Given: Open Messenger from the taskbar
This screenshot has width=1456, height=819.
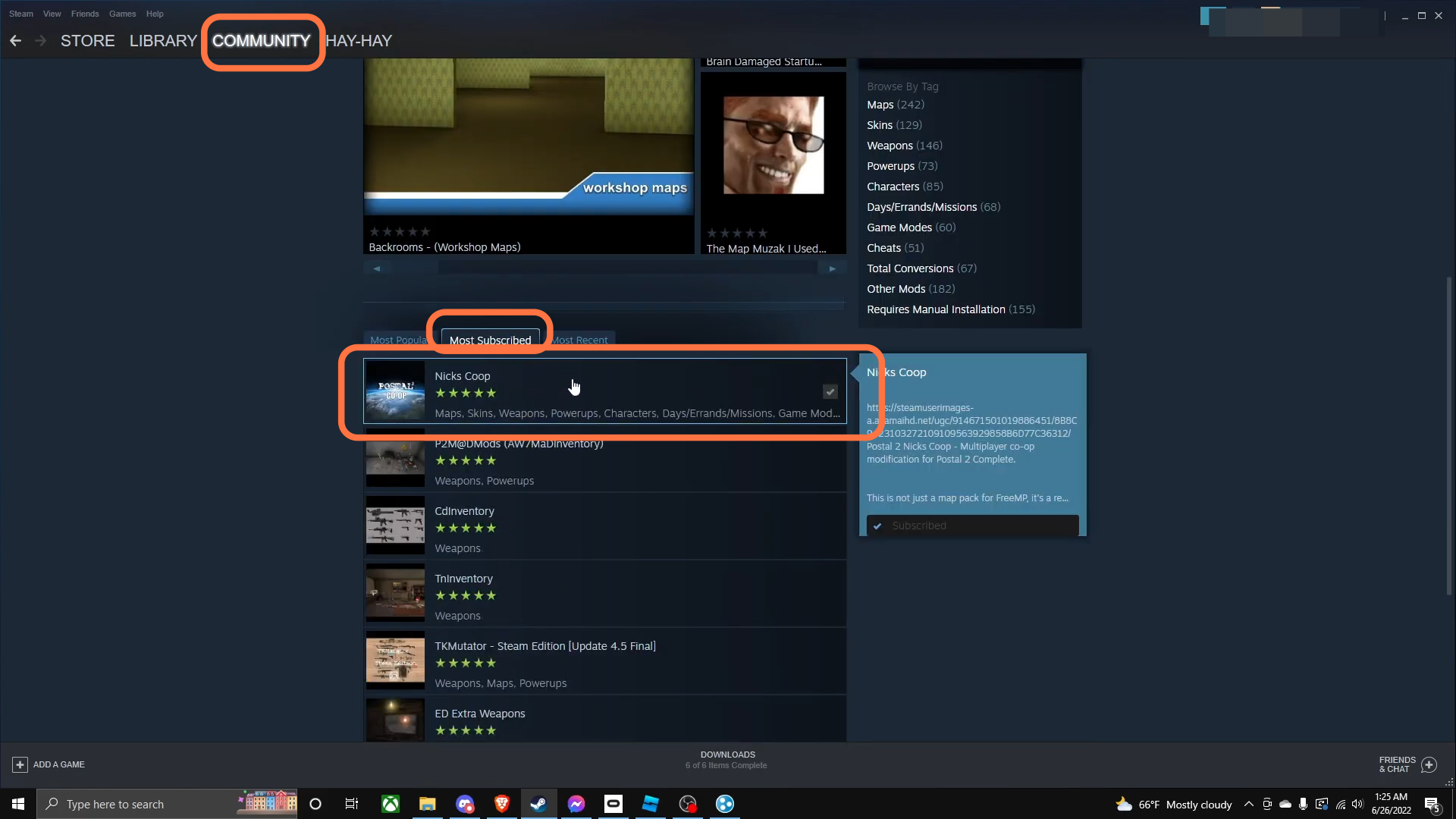Looking at the screenshot, I should click(x=576, y=804).
